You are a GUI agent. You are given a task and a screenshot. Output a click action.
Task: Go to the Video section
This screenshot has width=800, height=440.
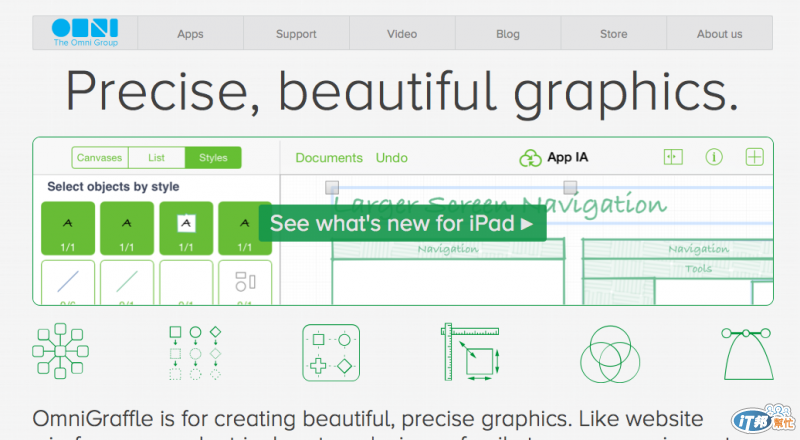(x=402, y=34)
